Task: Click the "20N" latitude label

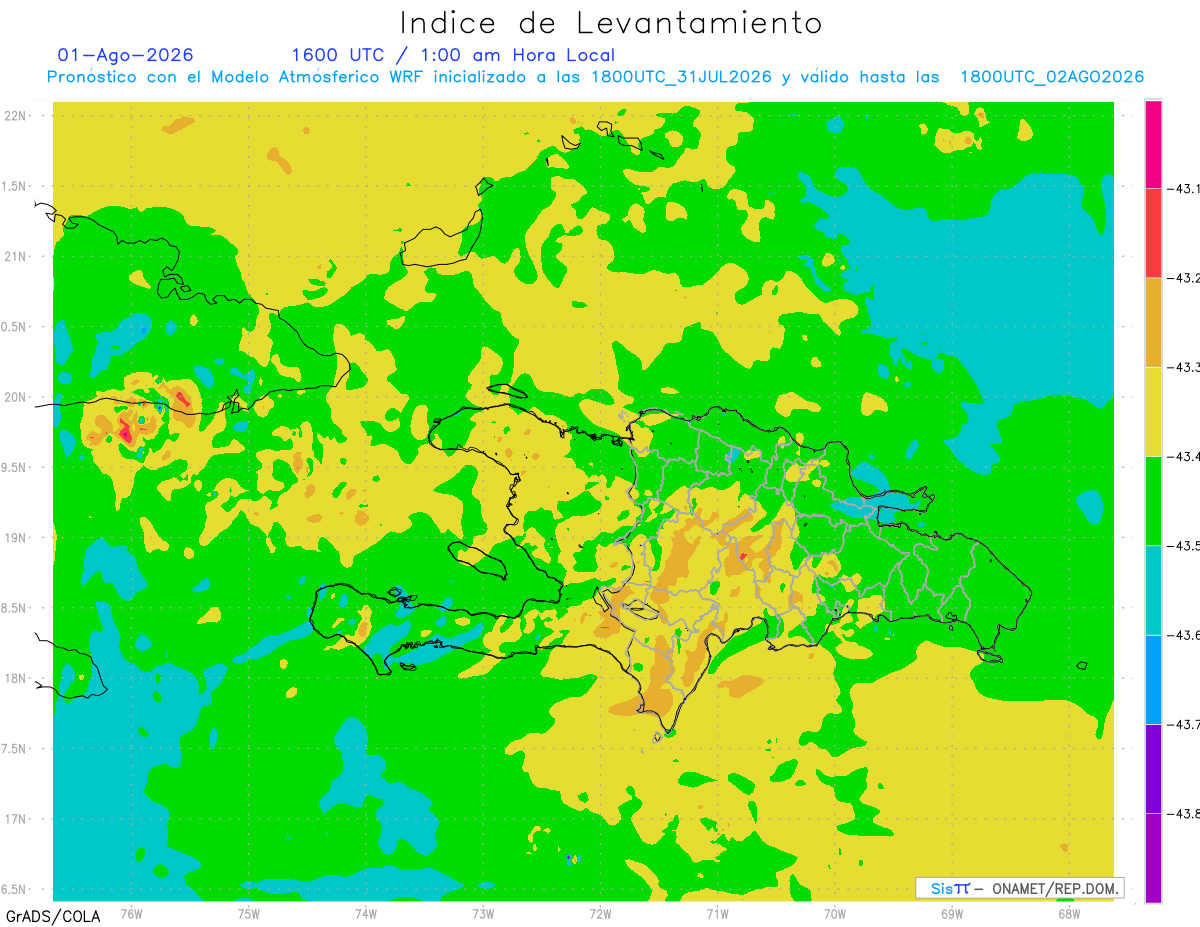Action: (16, 398)
